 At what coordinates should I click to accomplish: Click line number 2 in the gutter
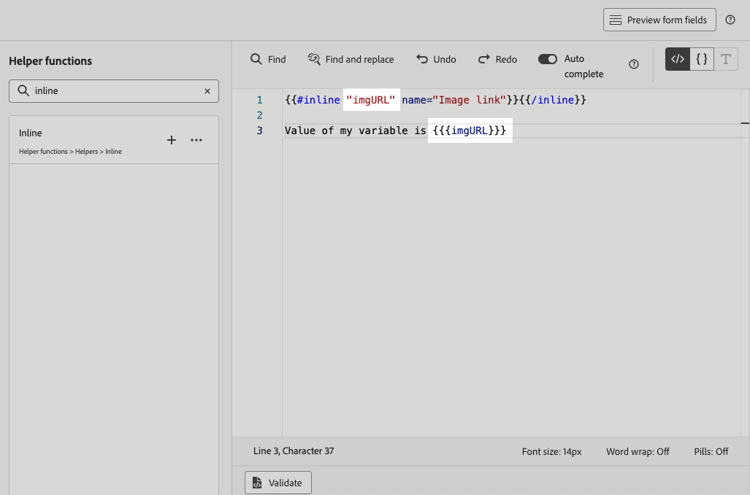[x=259, y=115]
